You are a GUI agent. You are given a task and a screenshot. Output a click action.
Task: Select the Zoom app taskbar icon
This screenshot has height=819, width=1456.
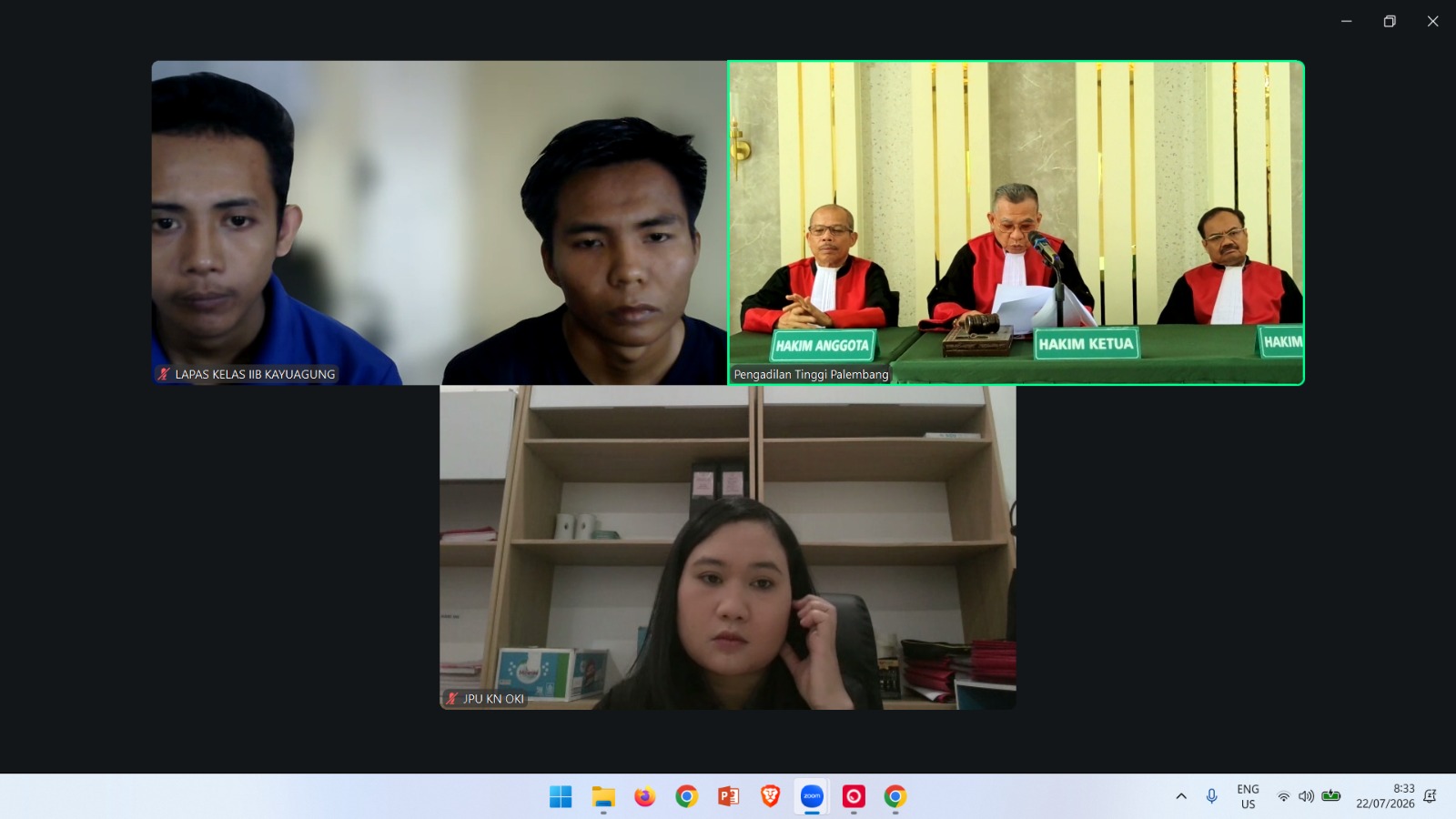812,797
